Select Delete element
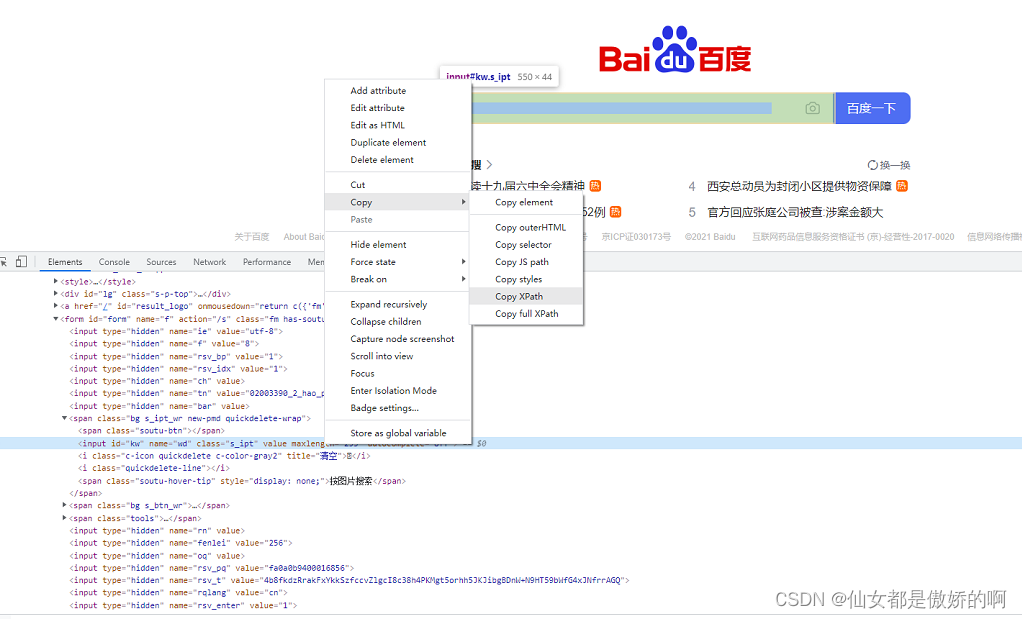 (x=398, y=160)
